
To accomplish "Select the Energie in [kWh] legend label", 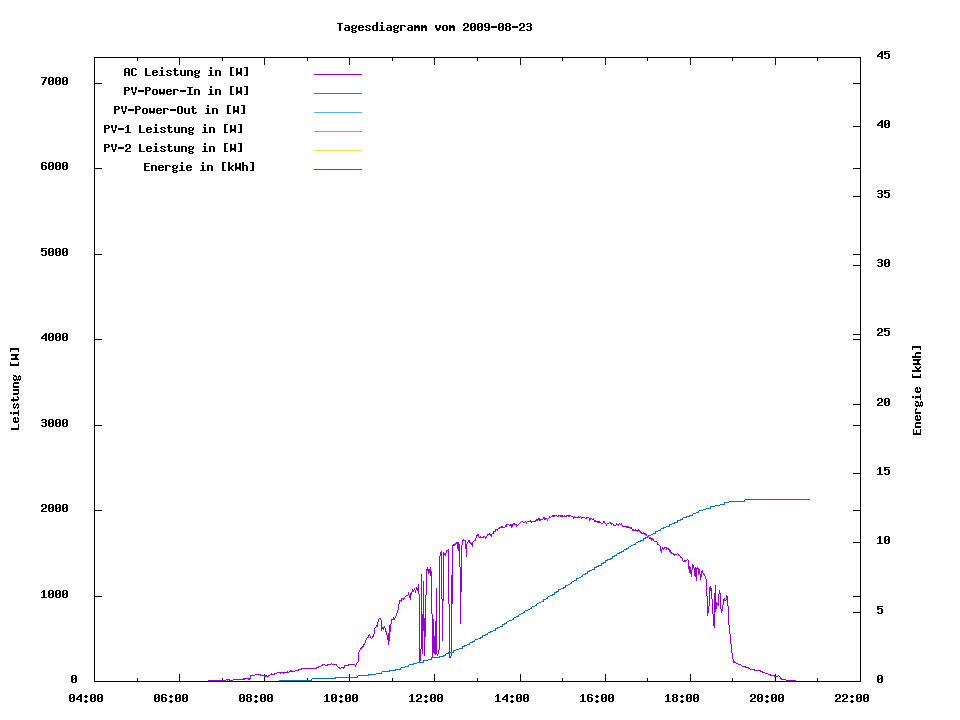I will point(199,167).
